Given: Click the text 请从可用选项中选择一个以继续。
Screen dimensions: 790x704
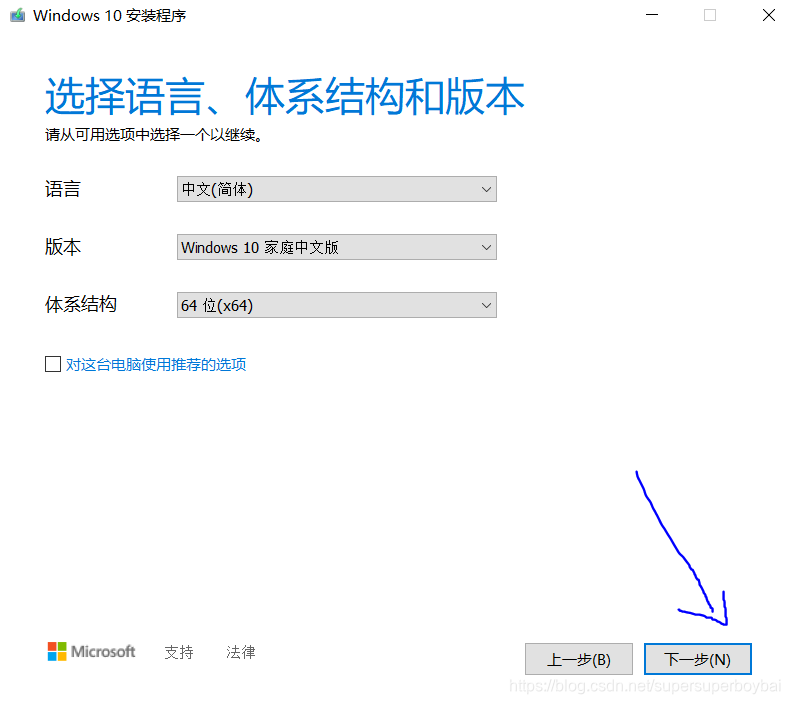Looking at the screenshot, I should (x=154, y=135).
